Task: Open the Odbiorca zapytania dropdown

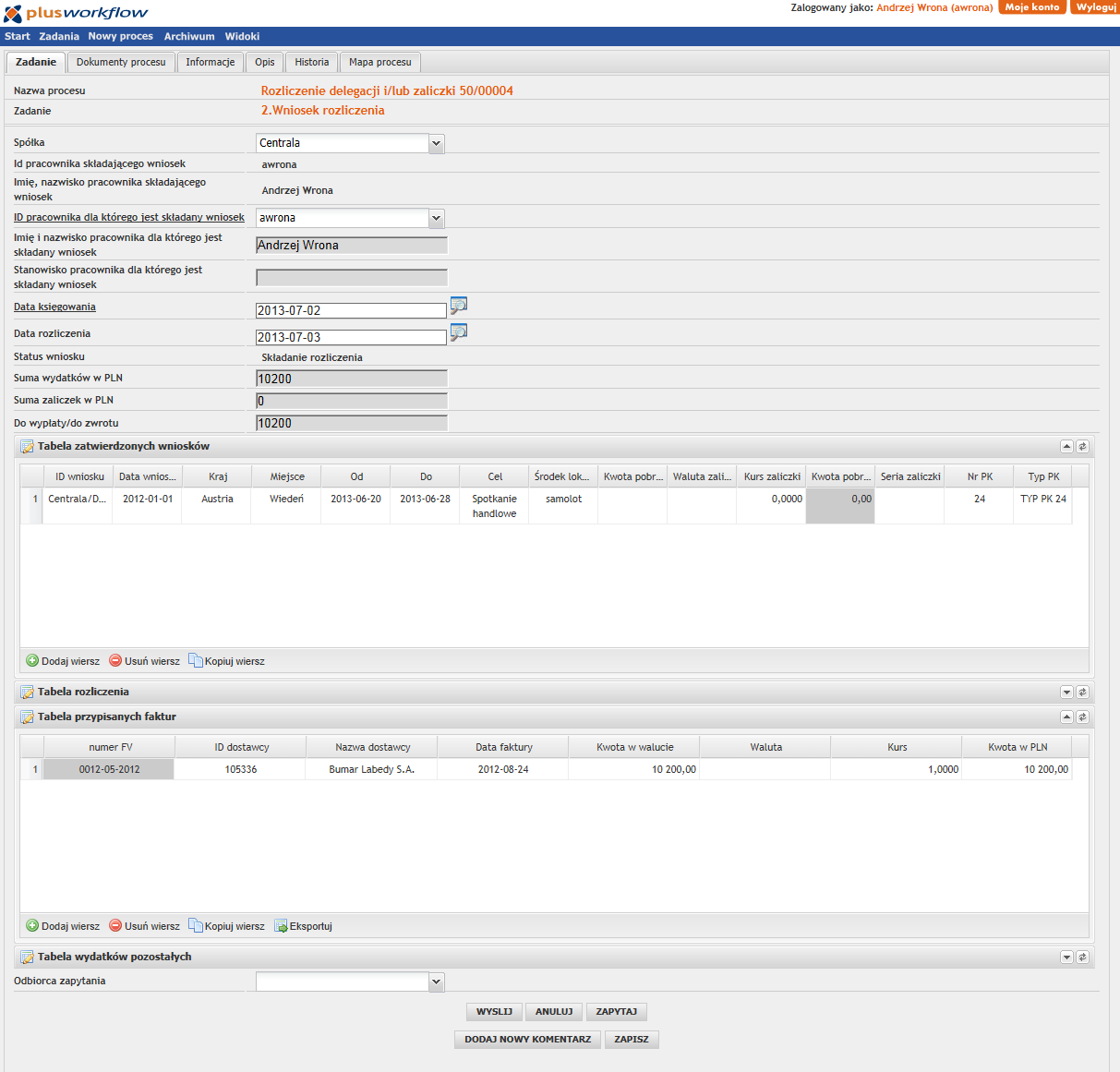Action: pos(437,982)
